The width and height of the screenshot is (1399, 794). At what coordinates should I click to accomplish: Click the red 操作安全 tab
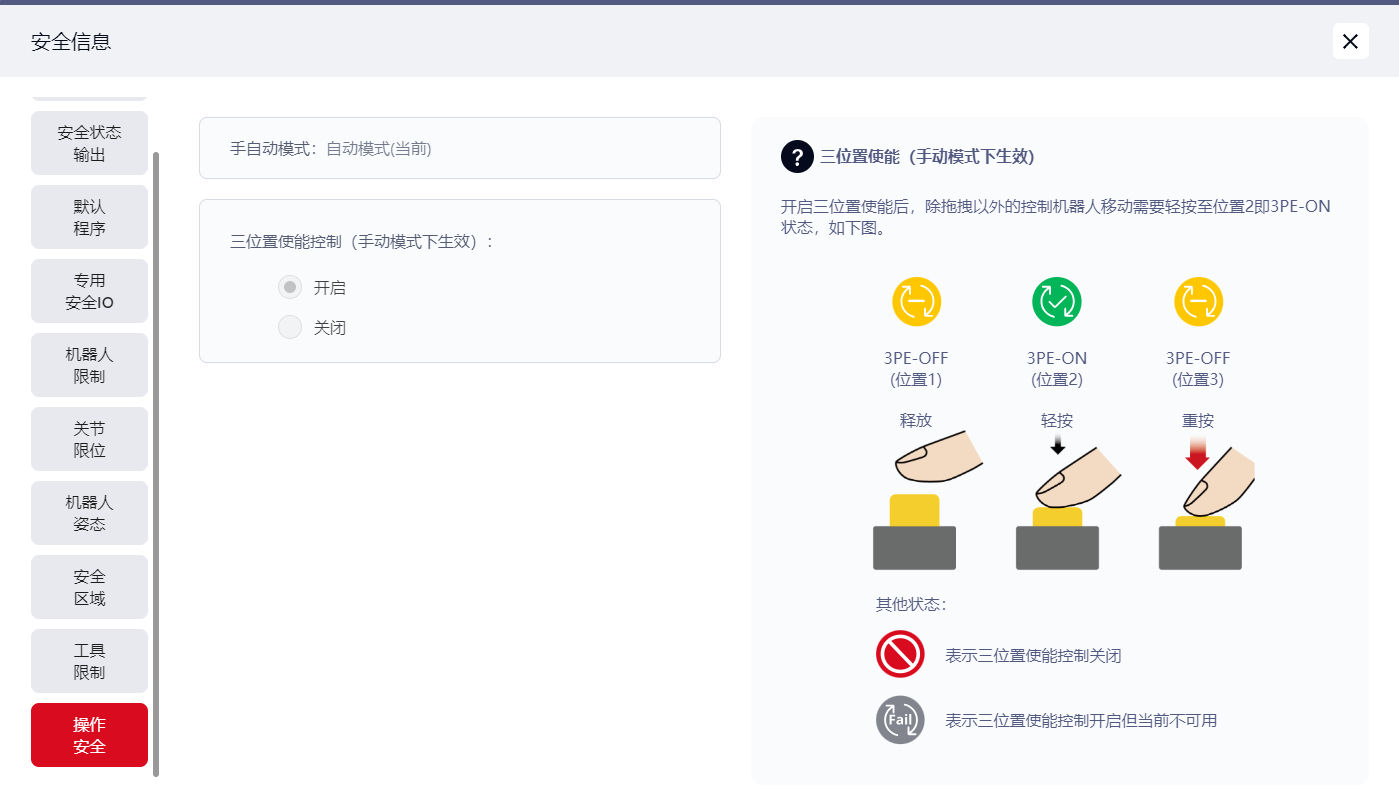pyautogui.click(x=89, y=736)
